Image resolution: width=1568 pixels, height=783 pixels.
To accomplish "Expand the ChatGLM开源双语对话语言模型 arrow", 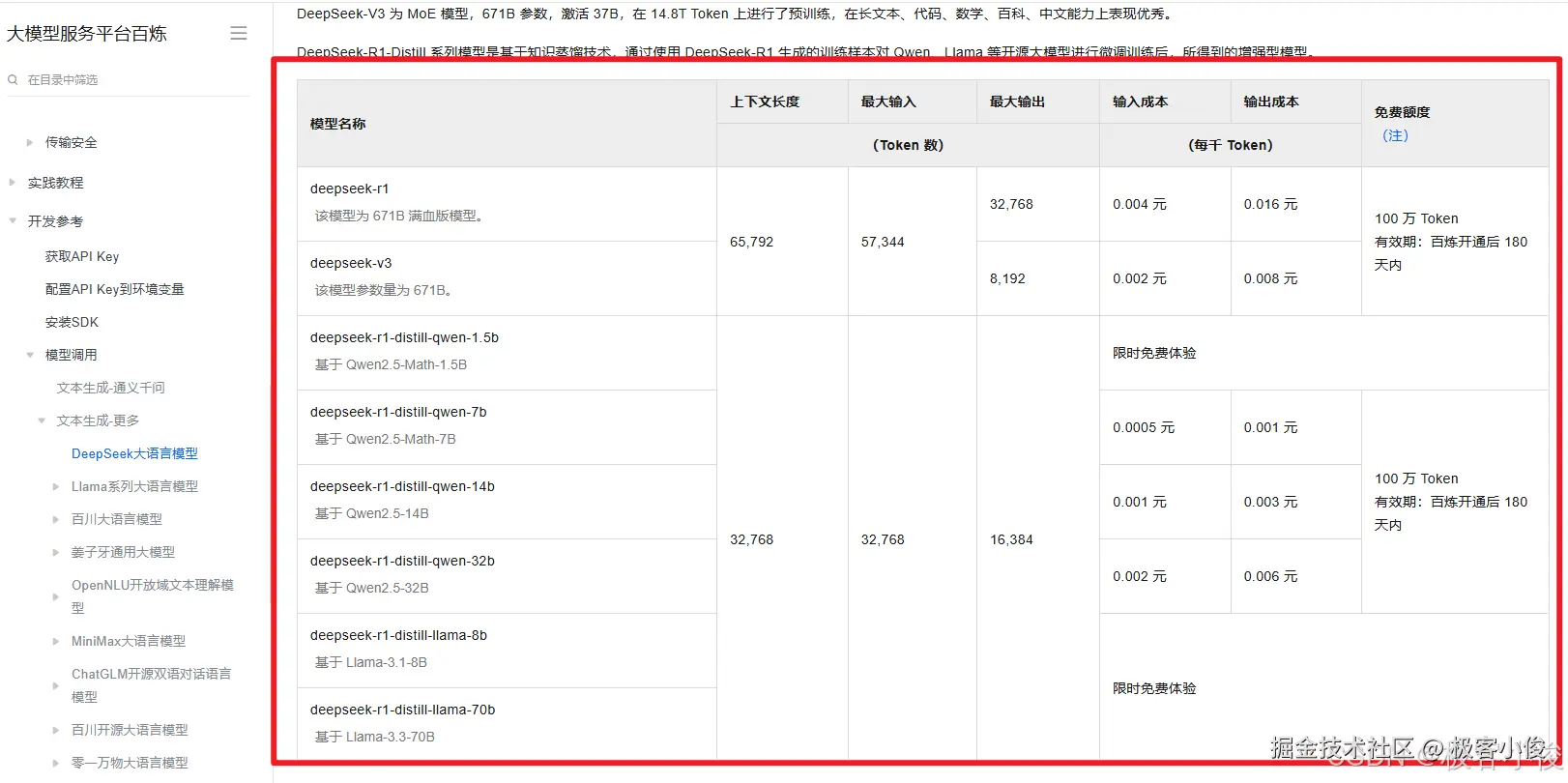I will tap(55, 685).
